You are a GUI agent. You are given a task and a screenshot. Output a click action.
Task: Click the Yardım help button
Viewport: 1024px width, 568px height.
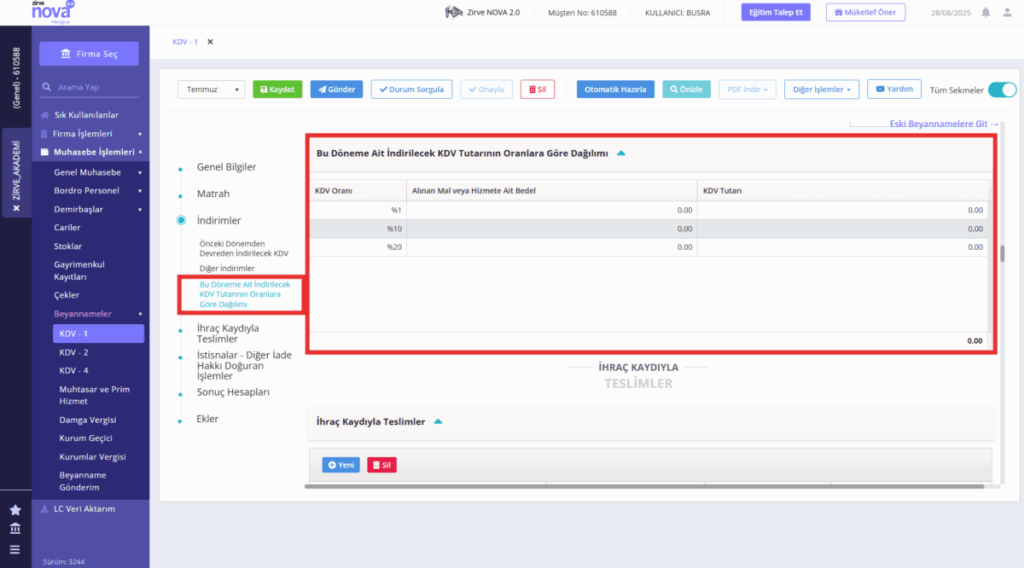[x=894, y=89]
